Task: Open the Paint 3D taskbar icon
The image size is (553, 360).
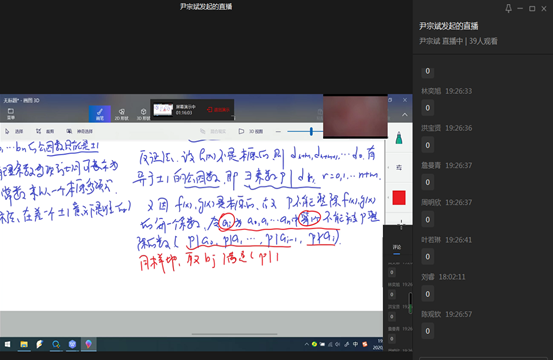Action: tap(88, 344)
